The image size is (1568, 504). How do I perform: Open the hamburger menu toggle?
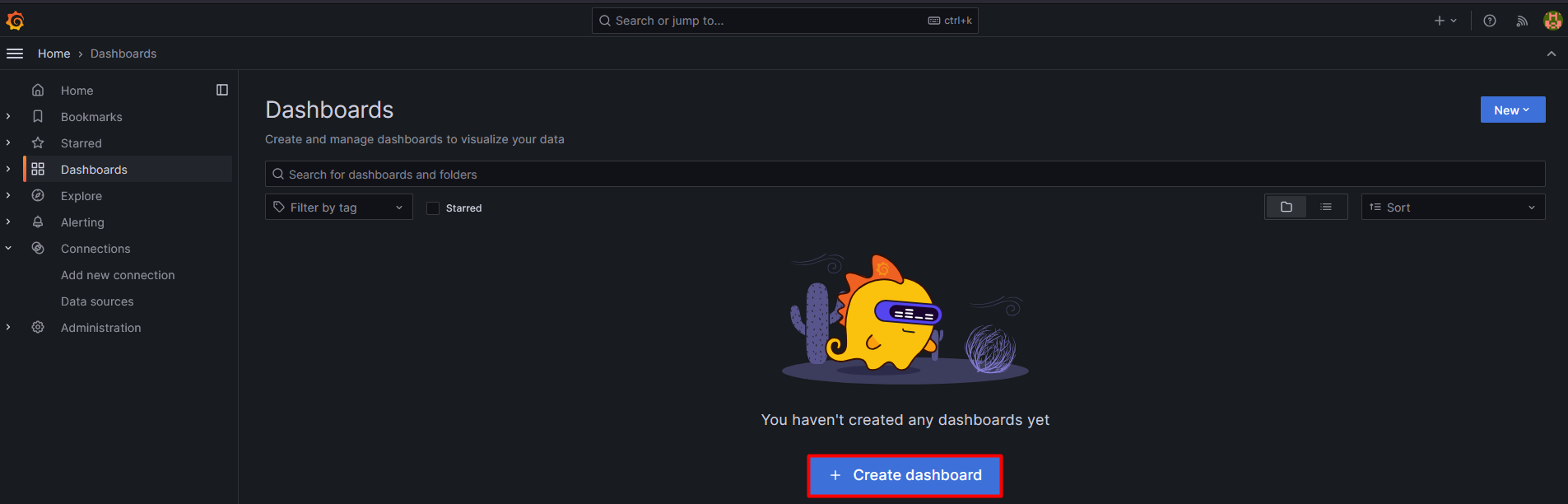tap(15, 54)
